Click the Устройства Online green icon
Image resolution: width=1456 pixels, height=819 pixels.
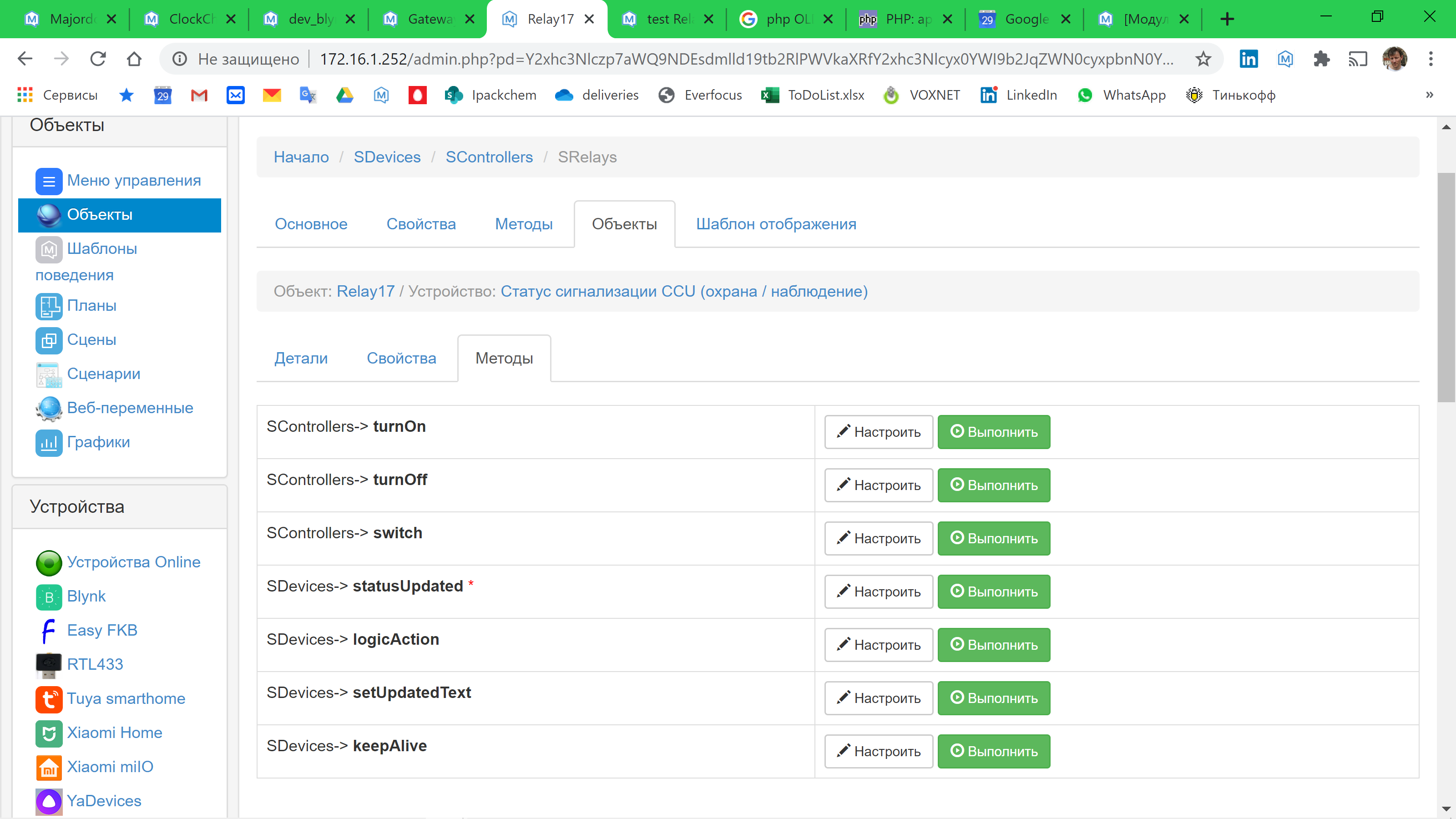pos(49,562)
